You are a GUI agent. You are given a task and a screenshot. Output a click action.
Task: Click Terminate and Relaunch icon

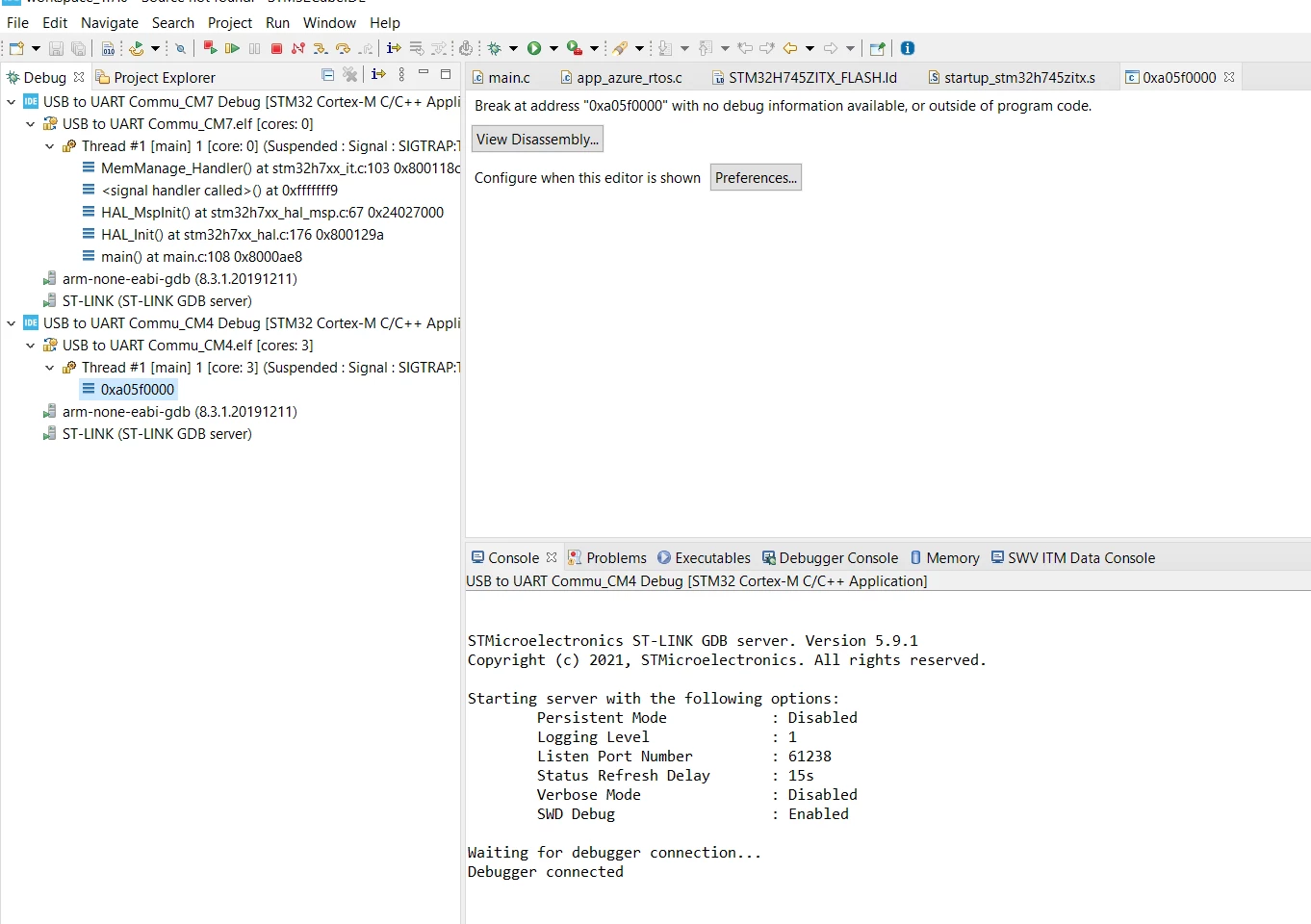(x=210, y=48)
